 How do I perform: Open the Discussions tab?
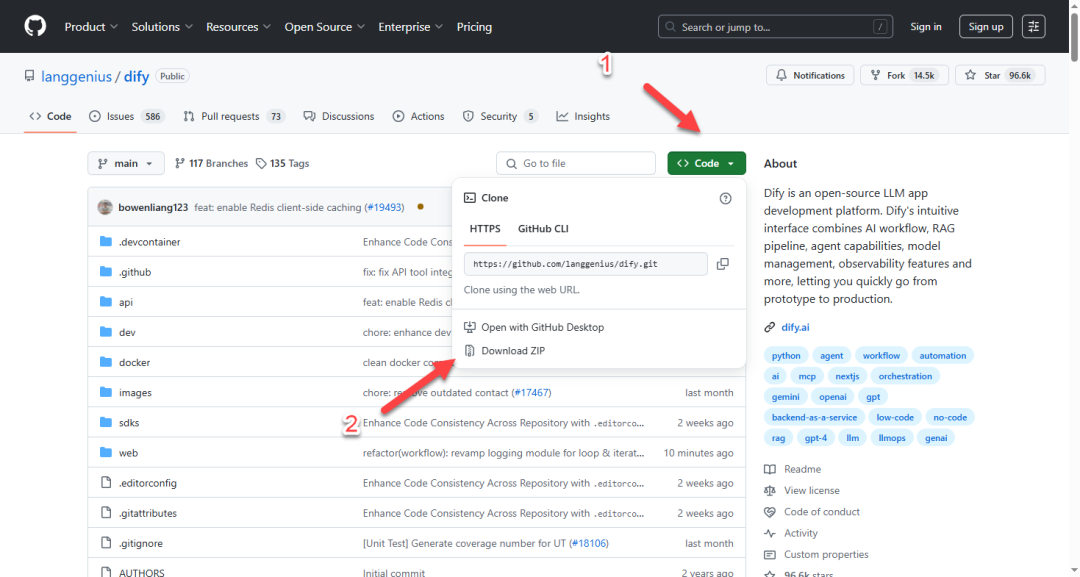pyautogui.click(x=339, y=116)
